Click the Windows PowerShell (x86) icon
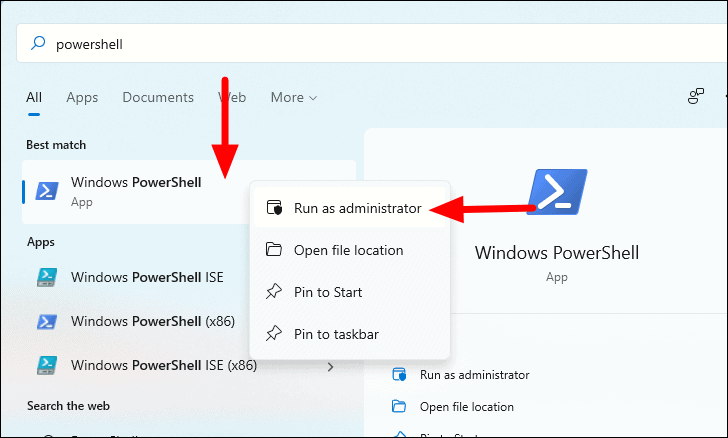The width and height of the screenshot is (728, 438). click(47, 321)
